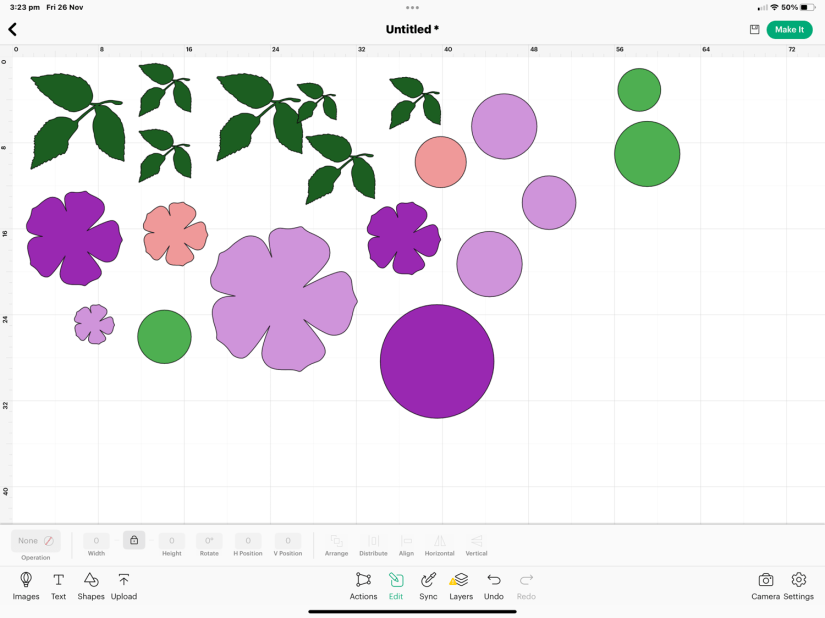Toggle the Edit toolbar tab
Screen dimensions: 825x618
pos(396,585)
